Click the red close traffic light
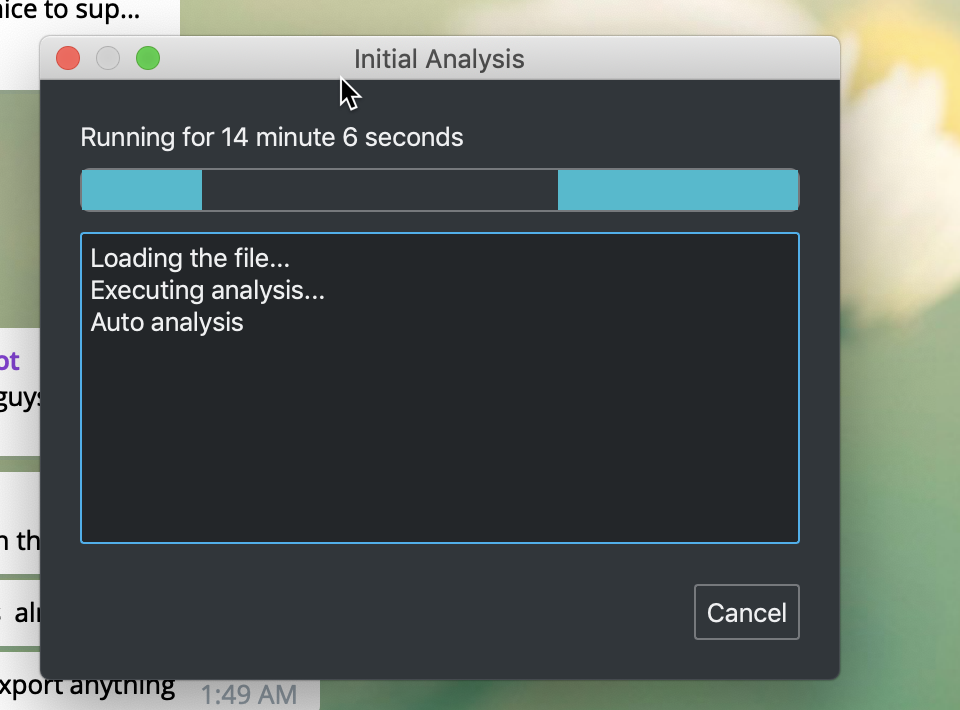Screen dimensions: 960x710 67,58
